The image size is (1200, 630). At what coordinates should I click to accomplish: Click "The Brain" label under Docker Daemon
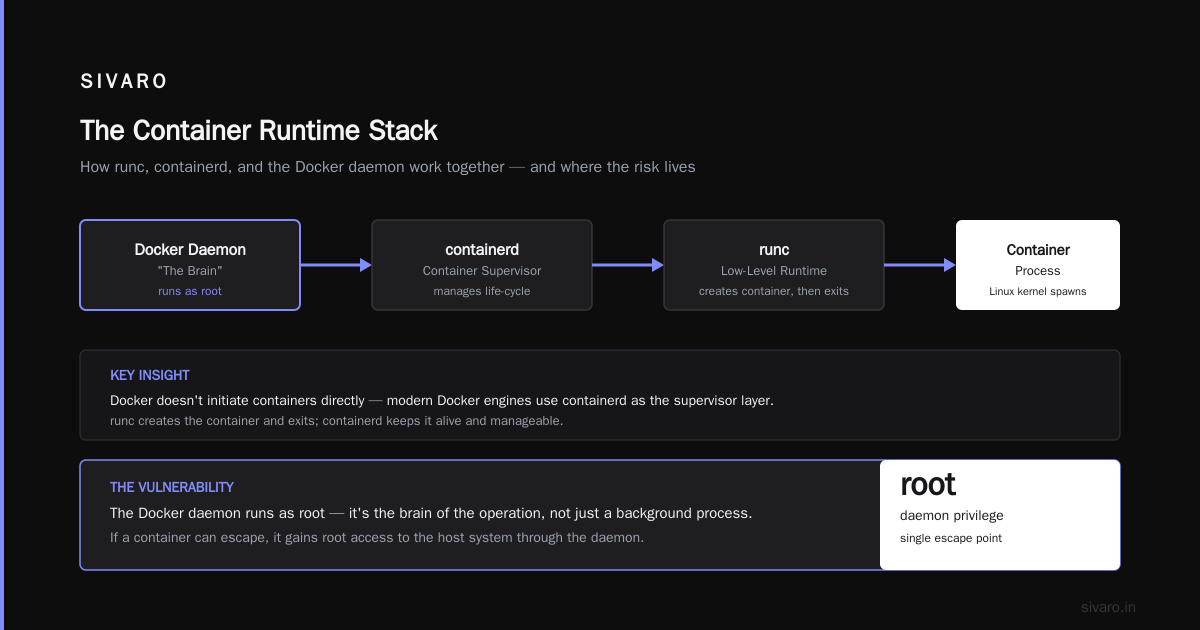pyautogui.click(x=190, y=271)
